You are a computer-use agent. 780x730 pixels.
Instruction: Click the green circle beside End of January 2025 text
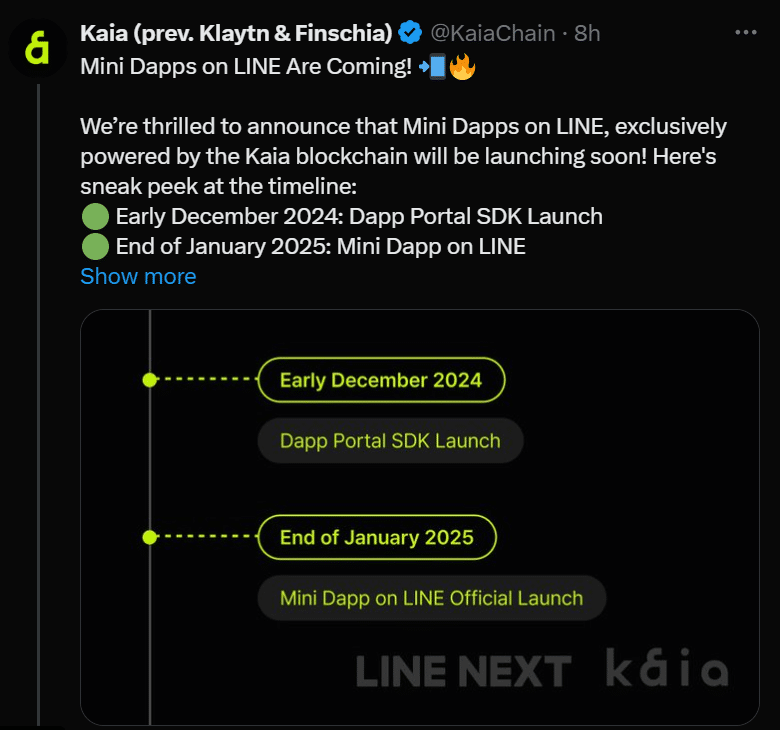click(94, 246)
